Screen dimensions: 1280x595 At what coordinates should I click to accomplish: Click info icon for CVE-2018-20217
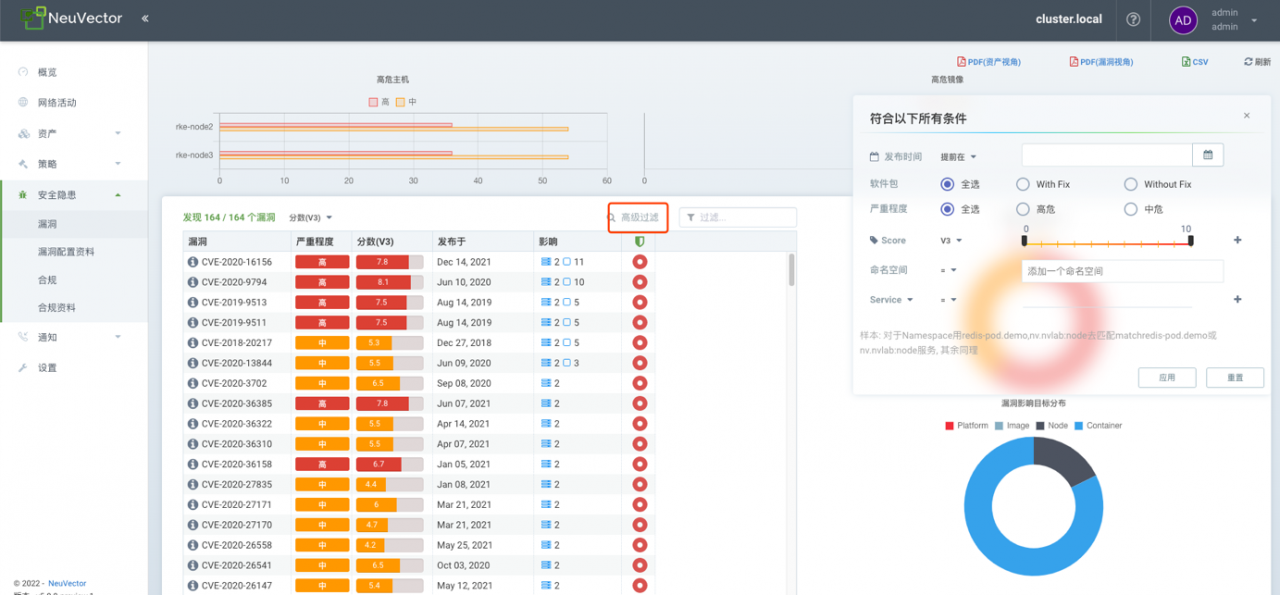[193, 343]
